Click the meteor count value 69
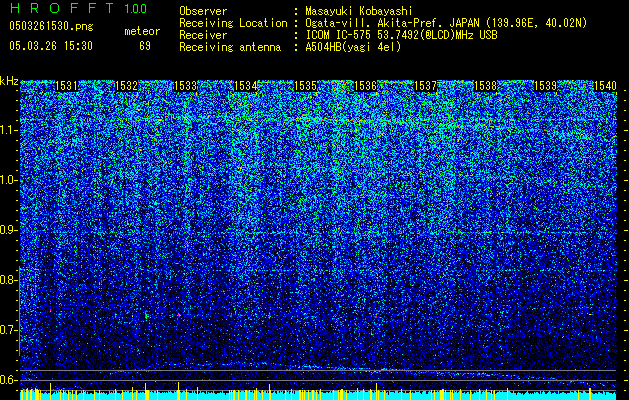Viewport: 629px width, 400px height. click(x=145, y=46)
